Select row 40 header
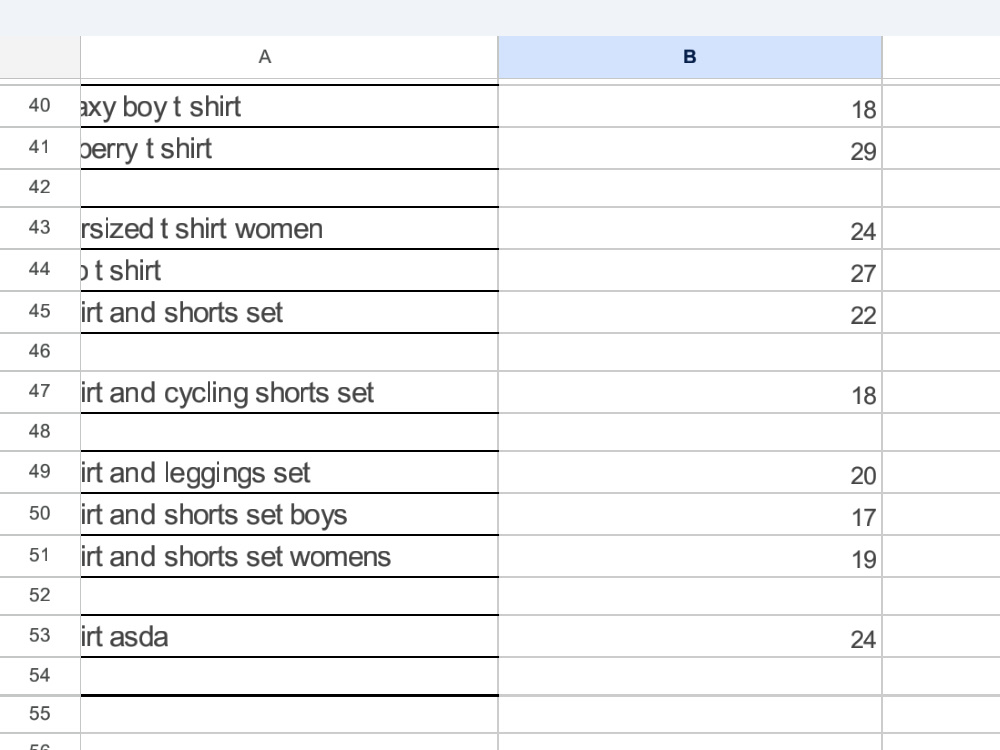 [x=40, y=106]
